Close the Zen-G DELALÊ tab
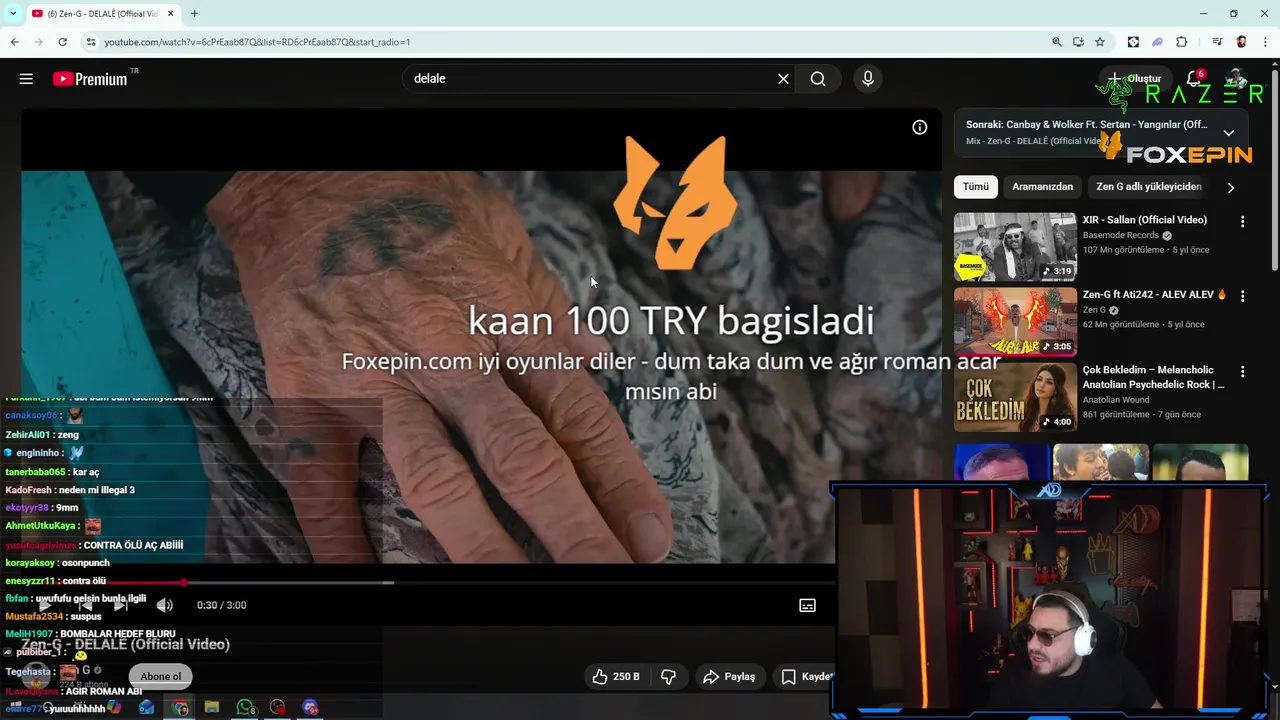1280x720 pixels. pos(171,14)
